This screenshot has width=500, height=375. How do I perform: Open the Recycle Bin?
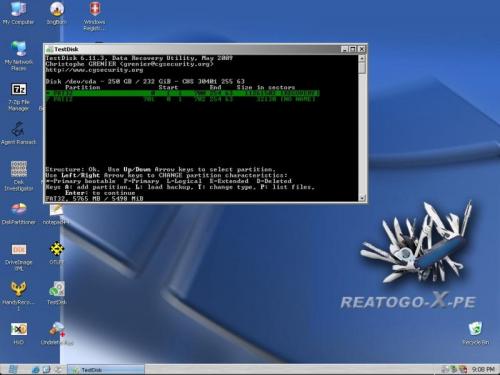coord(476,333)
